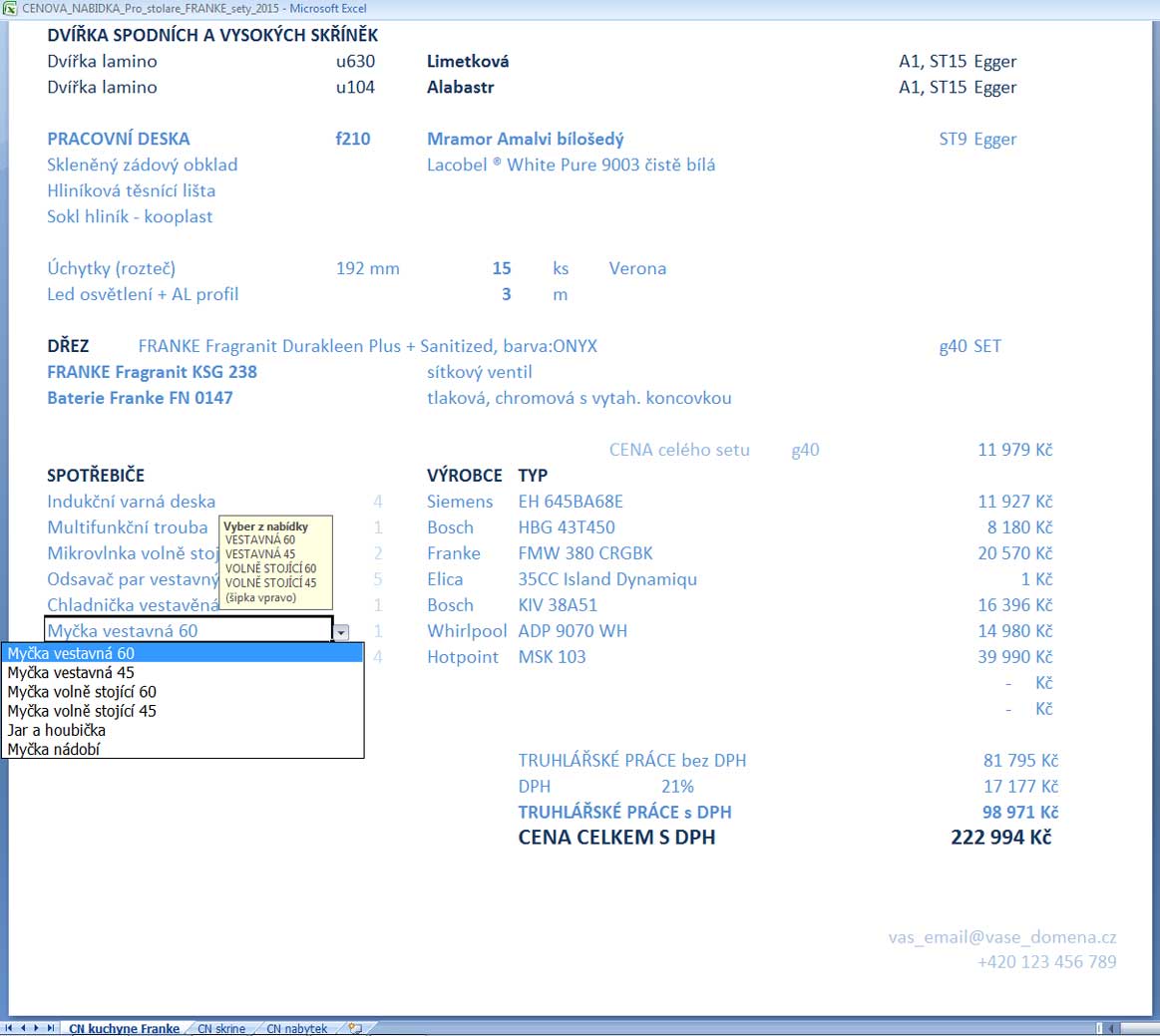Select 'Myčka volně stojící 45' option
Screen dimensions: 1160x1036
click(183, 711)
